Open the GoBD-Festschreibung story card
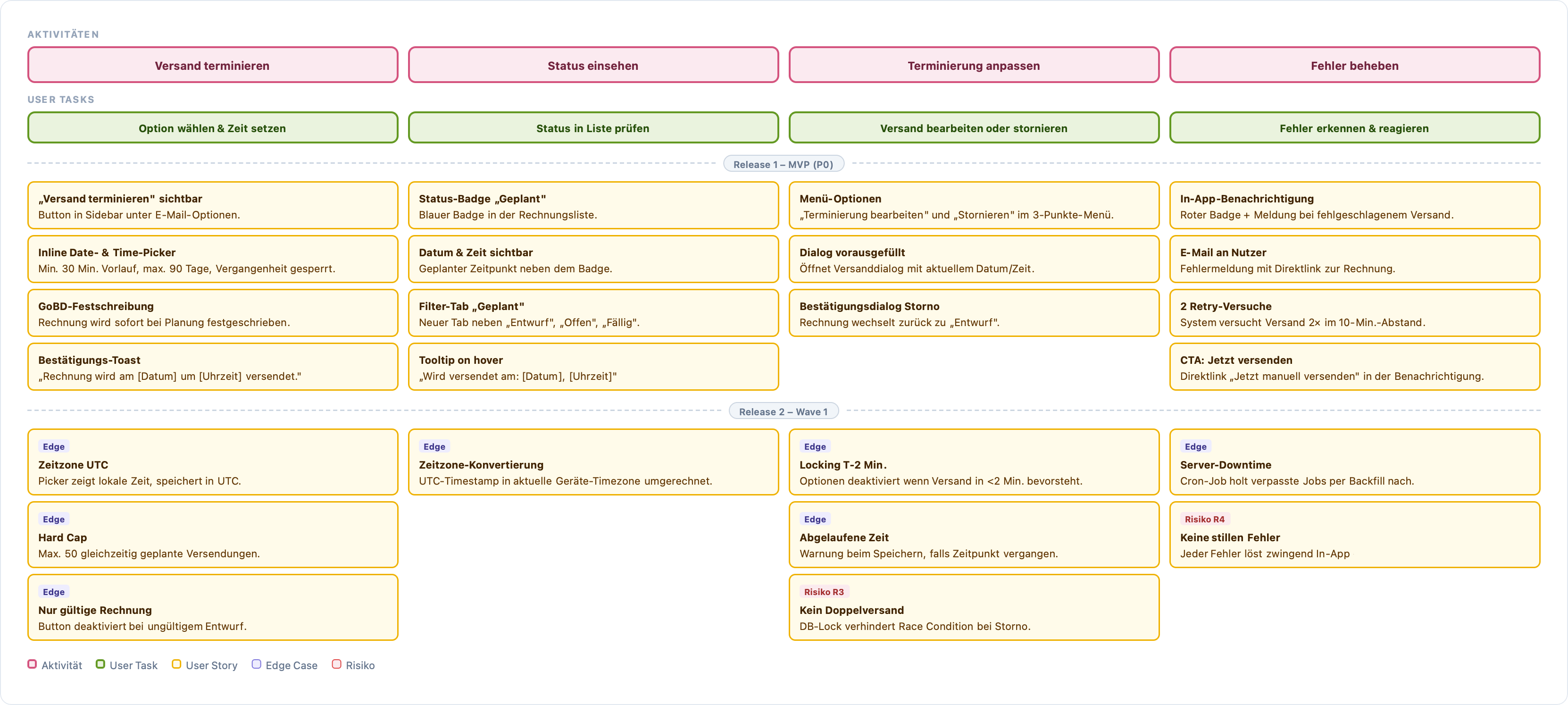The image size is (1568, 705). pyautogui.click(x=212, y=313)
